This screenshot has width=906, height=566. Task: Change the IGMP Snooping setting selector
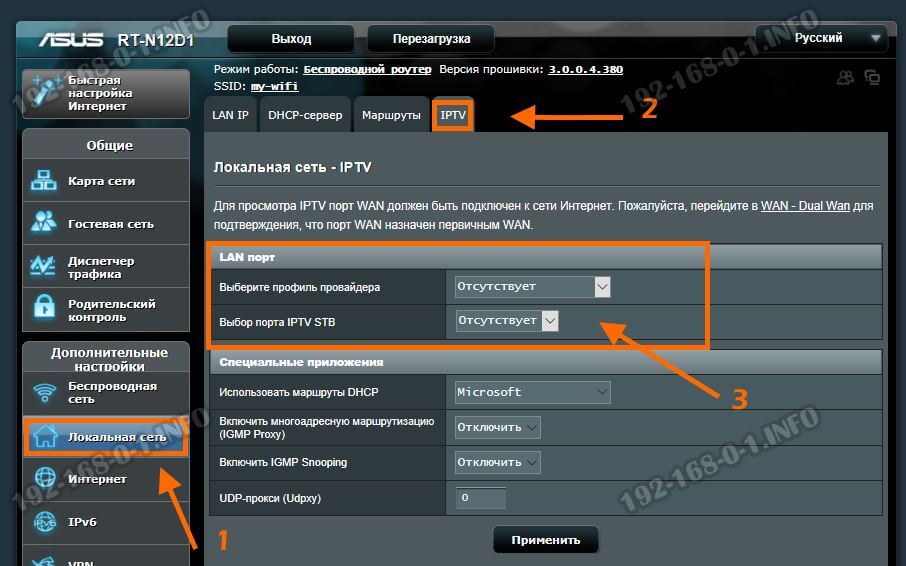[x=497, y=463]
